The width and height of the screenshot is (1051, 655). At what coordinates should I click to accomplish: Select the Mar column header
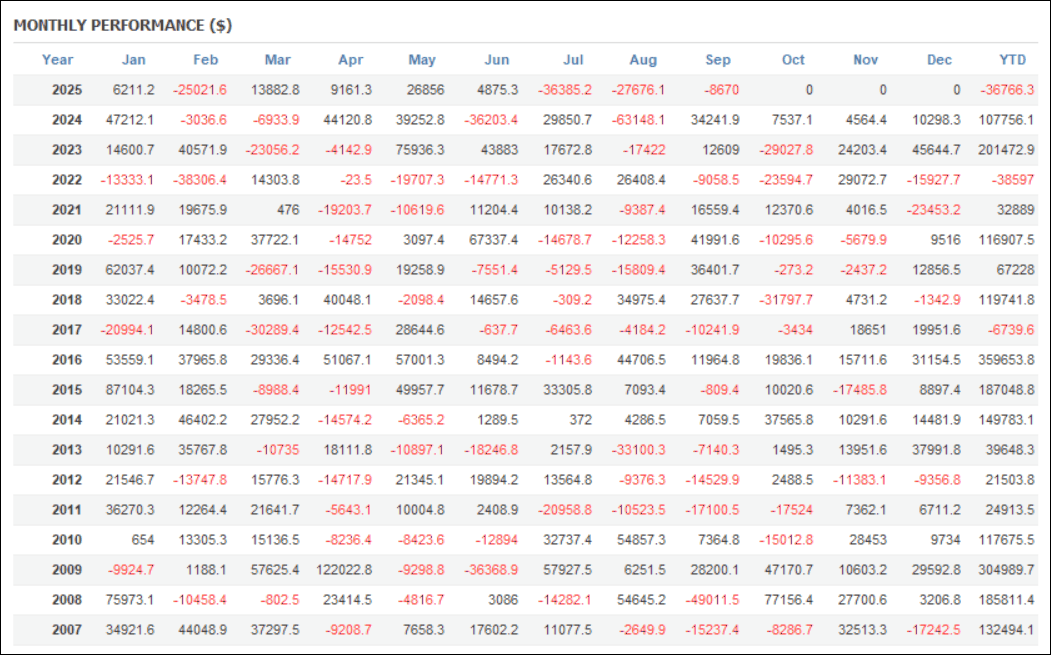tap(278, 60)
